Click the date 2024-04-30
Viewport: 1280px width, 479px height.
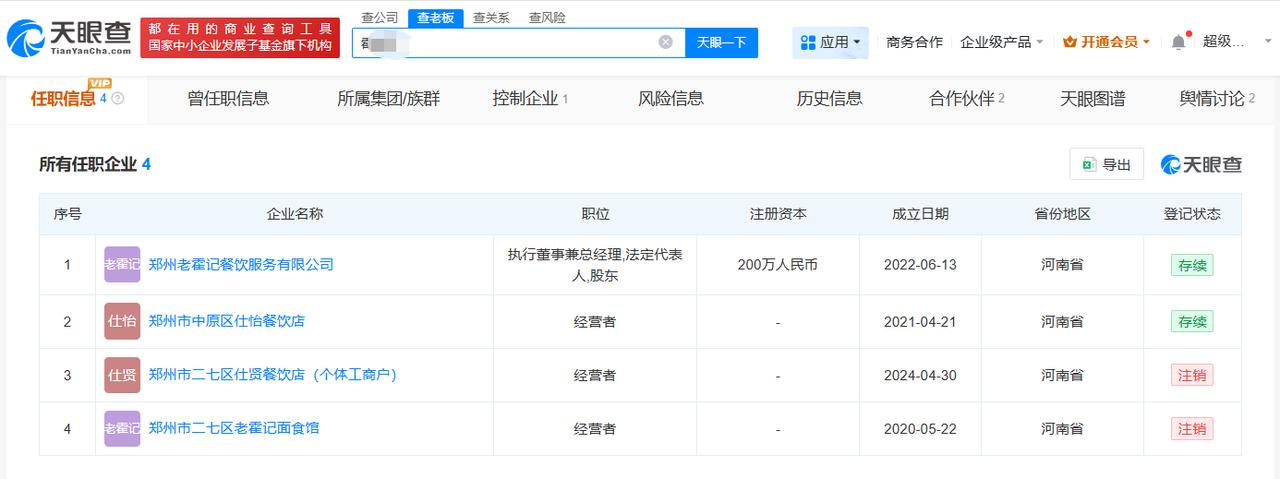[x=920, y=375]
